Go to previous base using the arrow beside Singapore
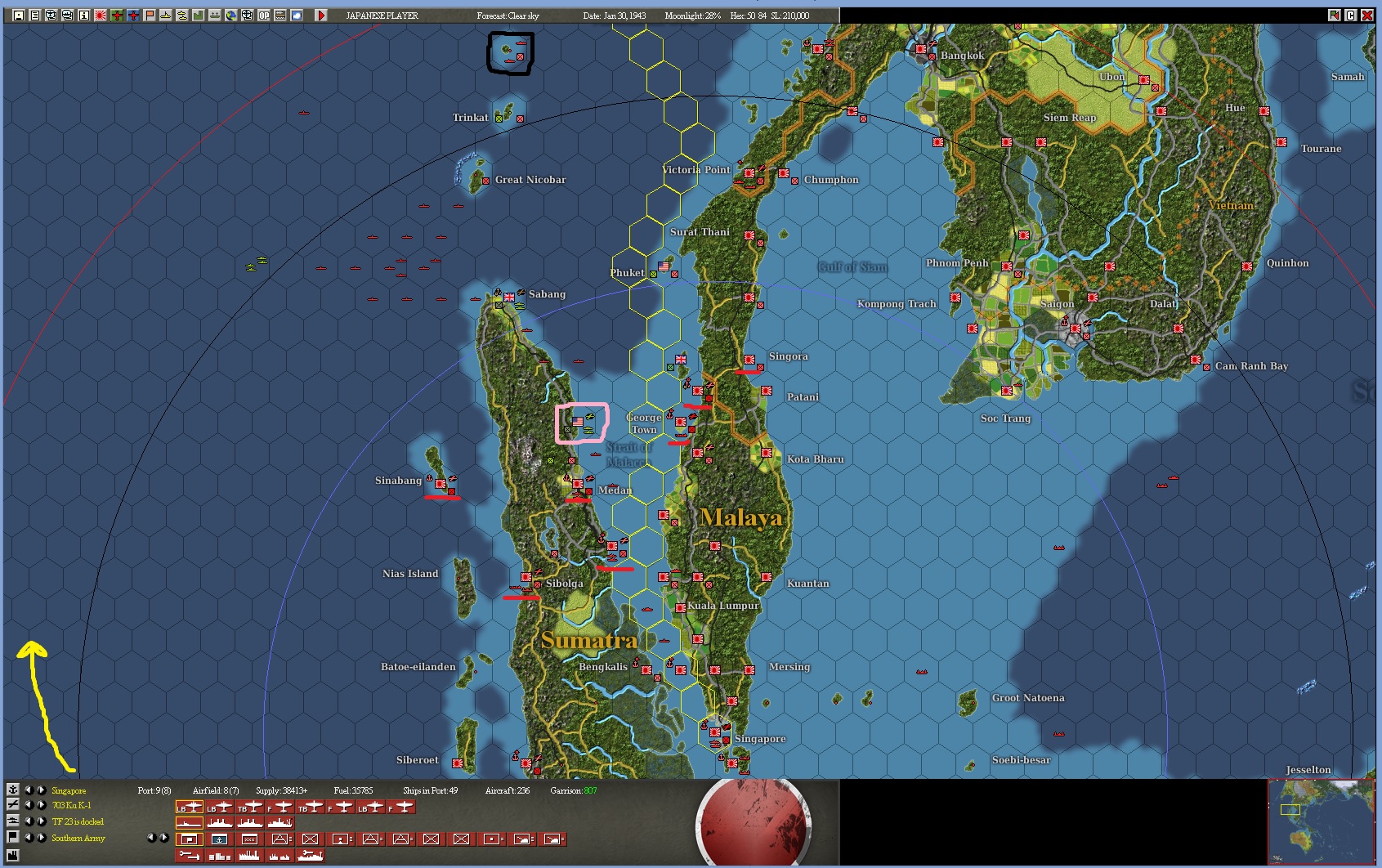 coord(29,790)
